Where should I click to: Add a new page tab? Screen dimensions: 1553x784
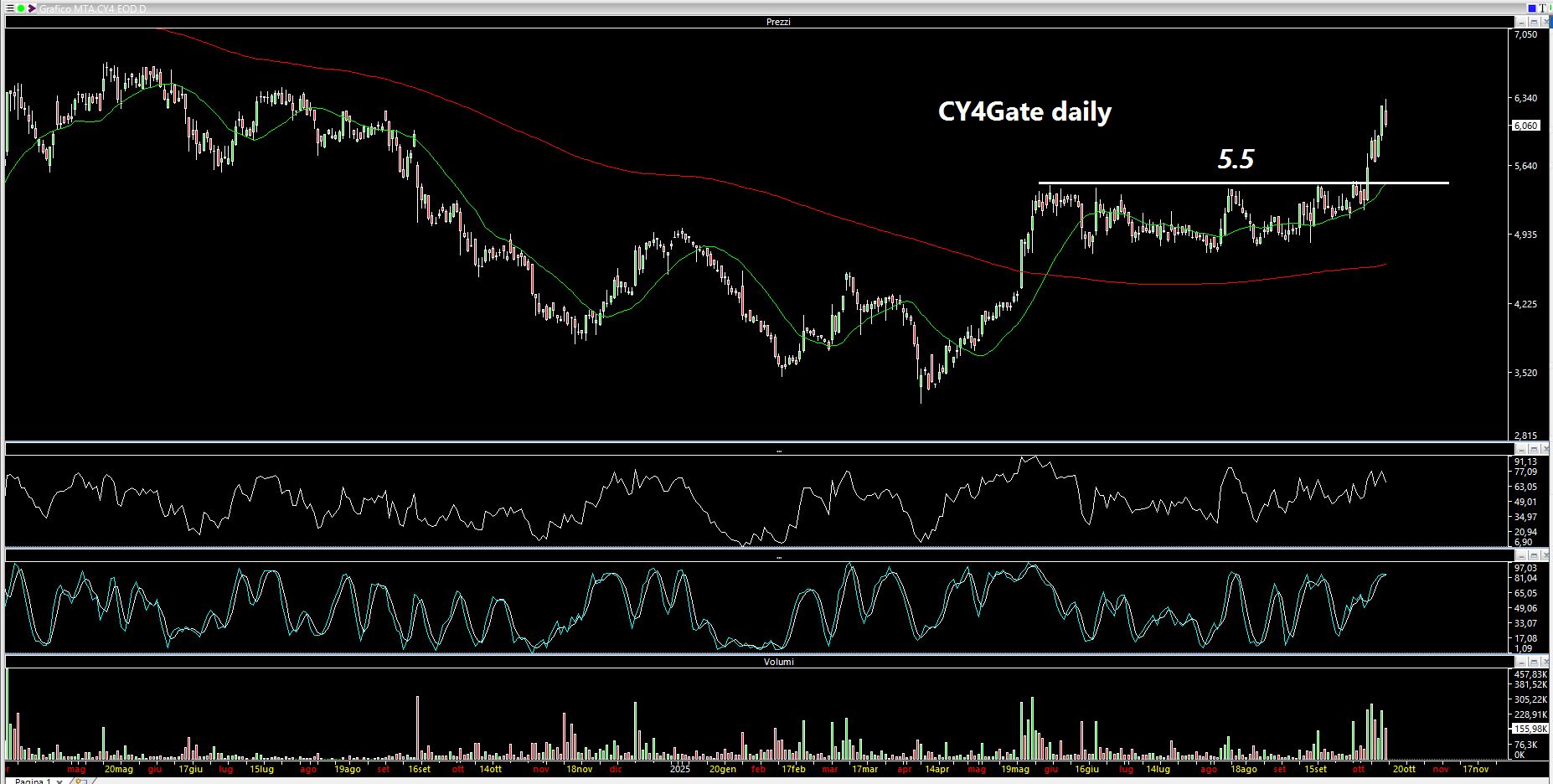point(80,781)
